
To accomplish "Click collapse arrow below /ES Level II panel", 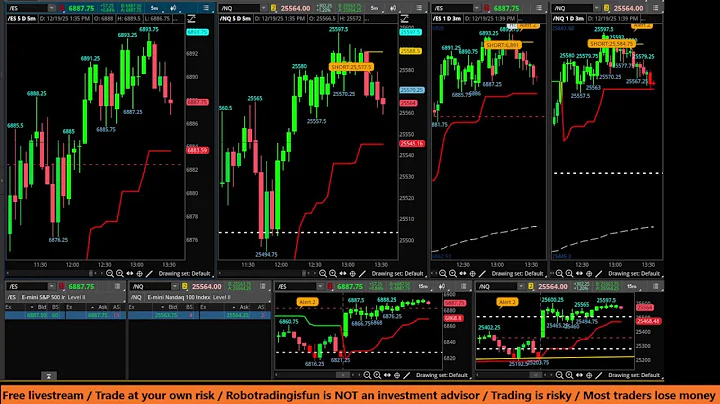I will [x=49, y=376].
